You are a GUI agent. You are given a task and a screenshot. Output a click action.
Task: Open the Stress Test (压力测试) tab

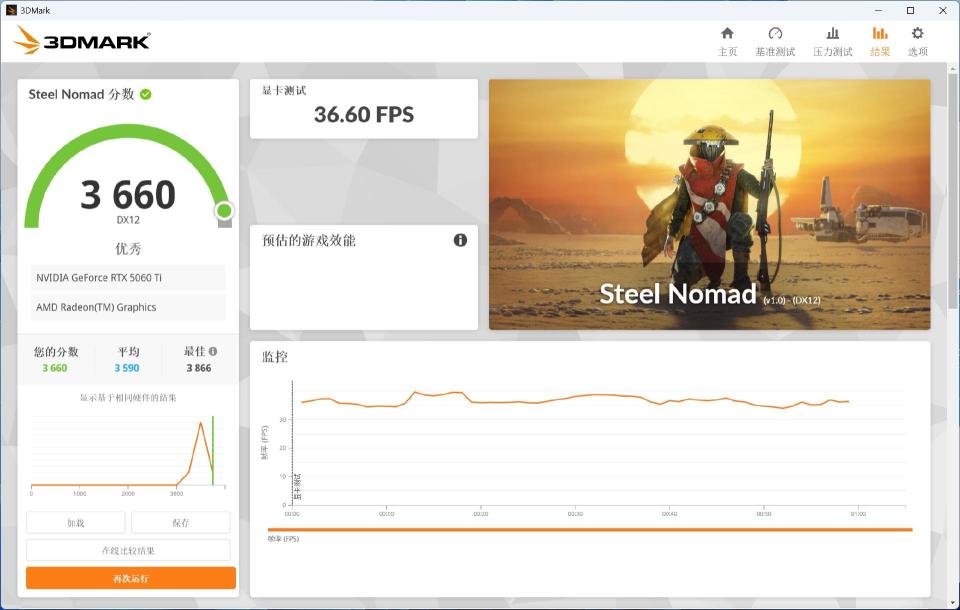(x=833, y=42)
